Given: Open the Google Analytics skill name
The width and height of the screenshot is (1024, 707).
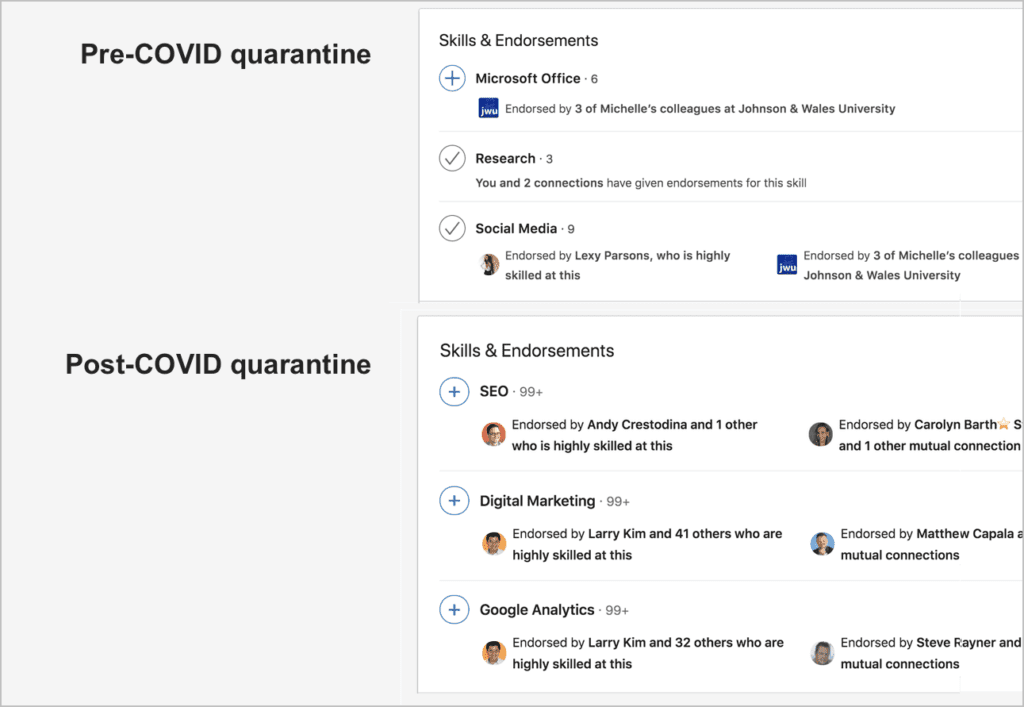Looking at the screenshot, I should (537, 610).
